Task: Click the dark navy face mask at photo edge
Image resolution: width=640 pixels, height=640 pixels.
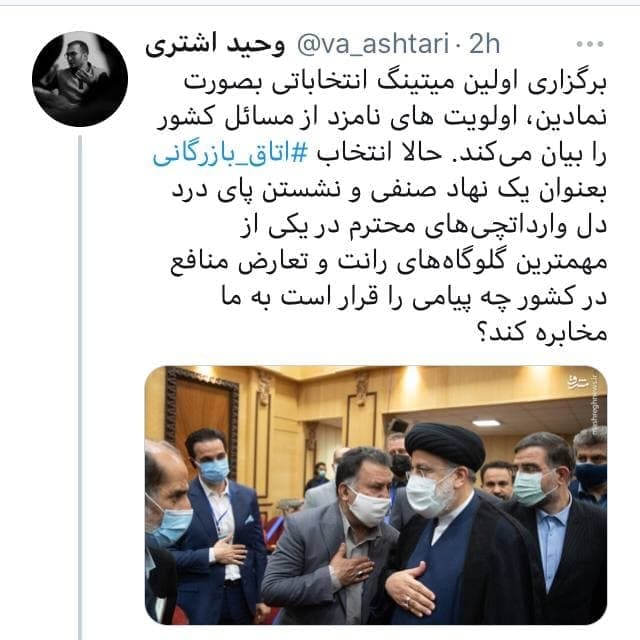Action: tap(591, 474)
